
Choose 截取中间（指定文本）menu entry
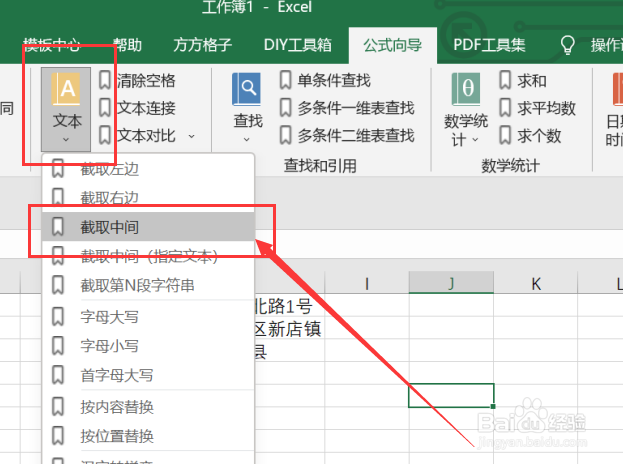click(148, 256)
